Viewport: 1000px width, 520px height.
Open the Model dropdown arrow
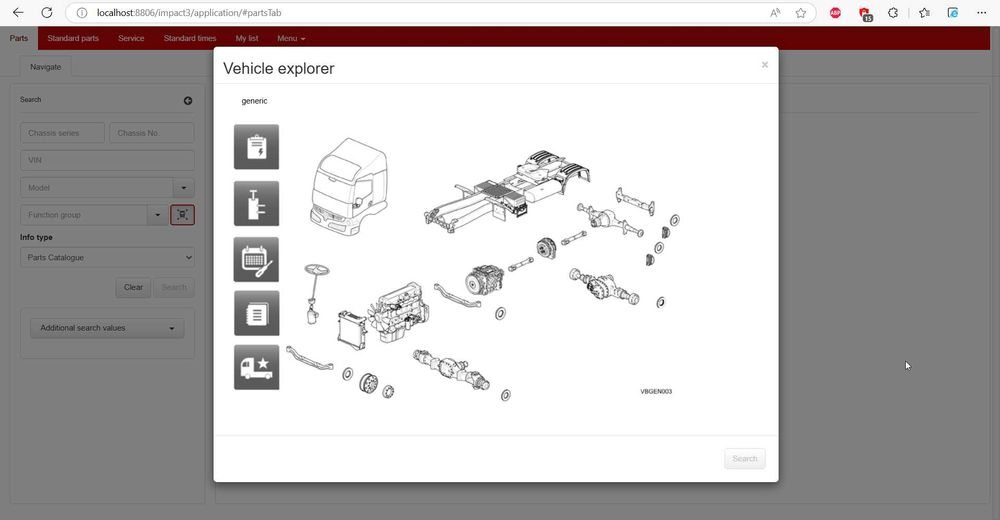[x=184, y=188]
